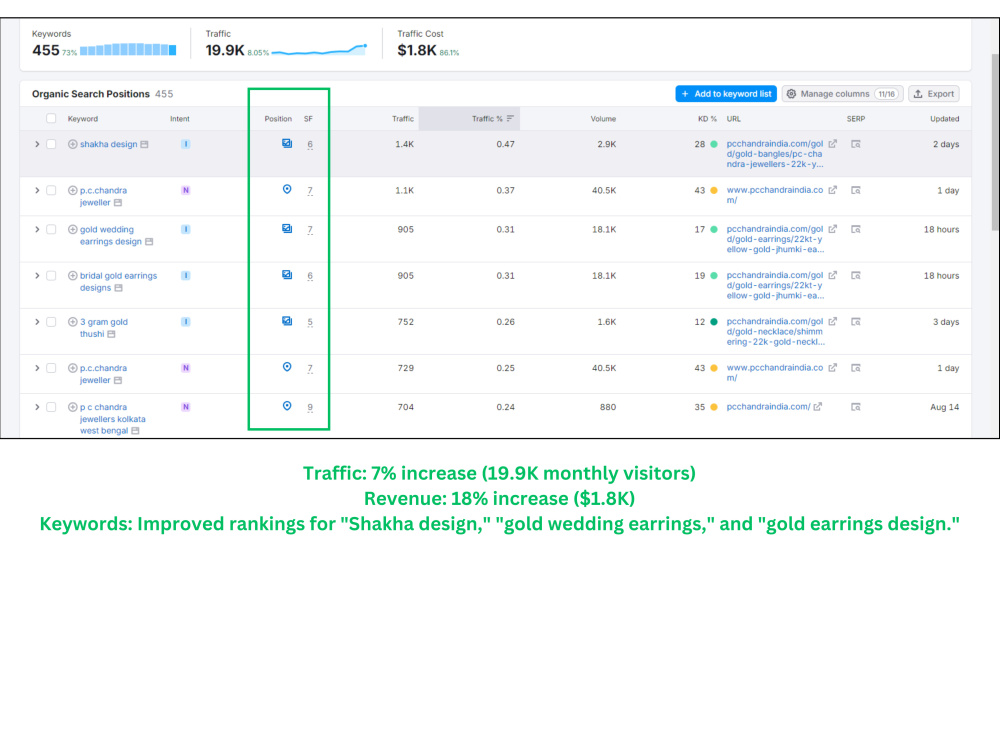1000x750 pixels.
Task: Open external link icon for www.pcchandraindia.com 1.1K row
Action: [832, 190]
